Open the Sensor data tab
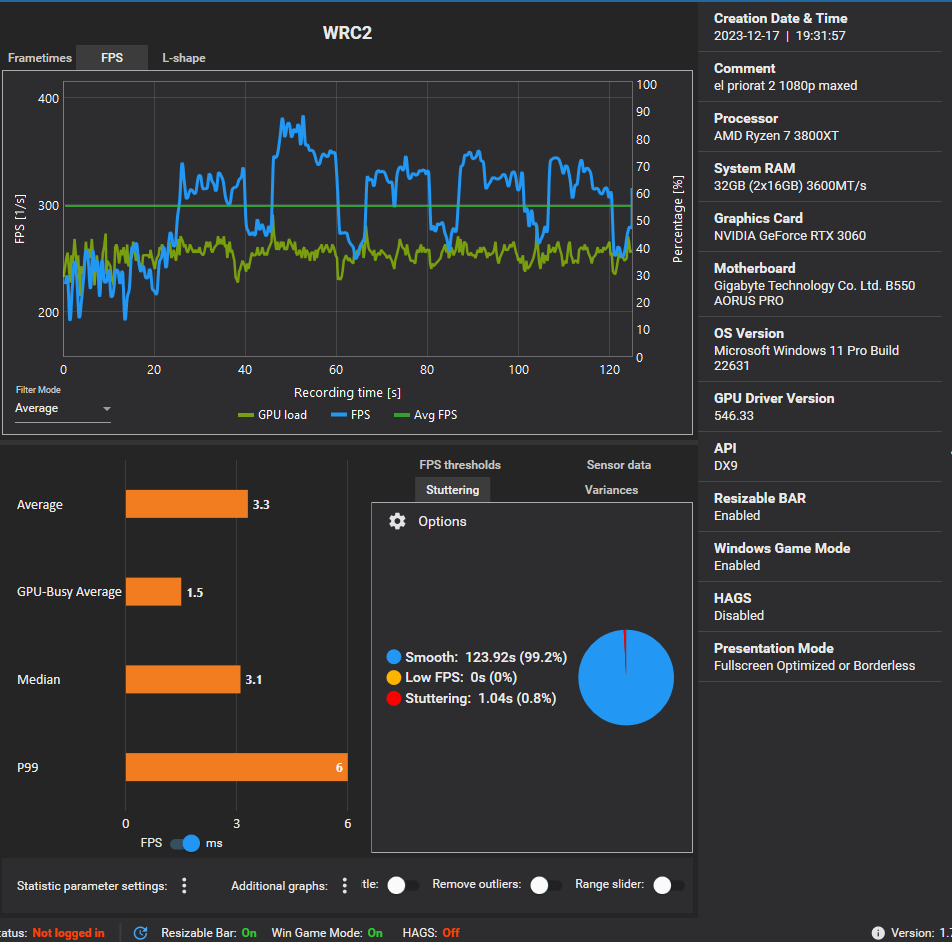Image resolution: width=952 pixels, height=942 pixels. [619, 465]
